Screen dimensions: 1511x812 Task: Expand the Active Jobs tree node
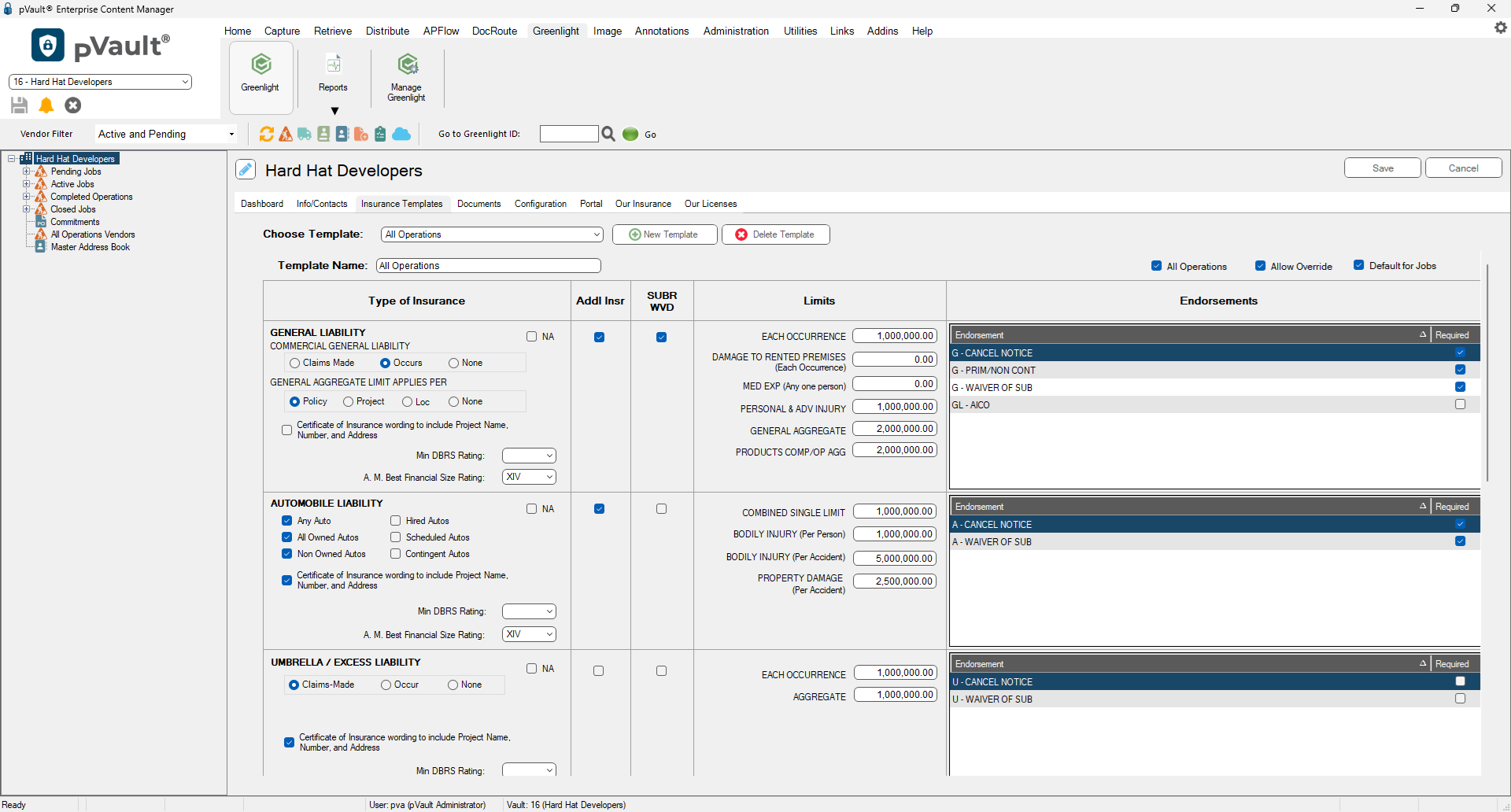26,184
